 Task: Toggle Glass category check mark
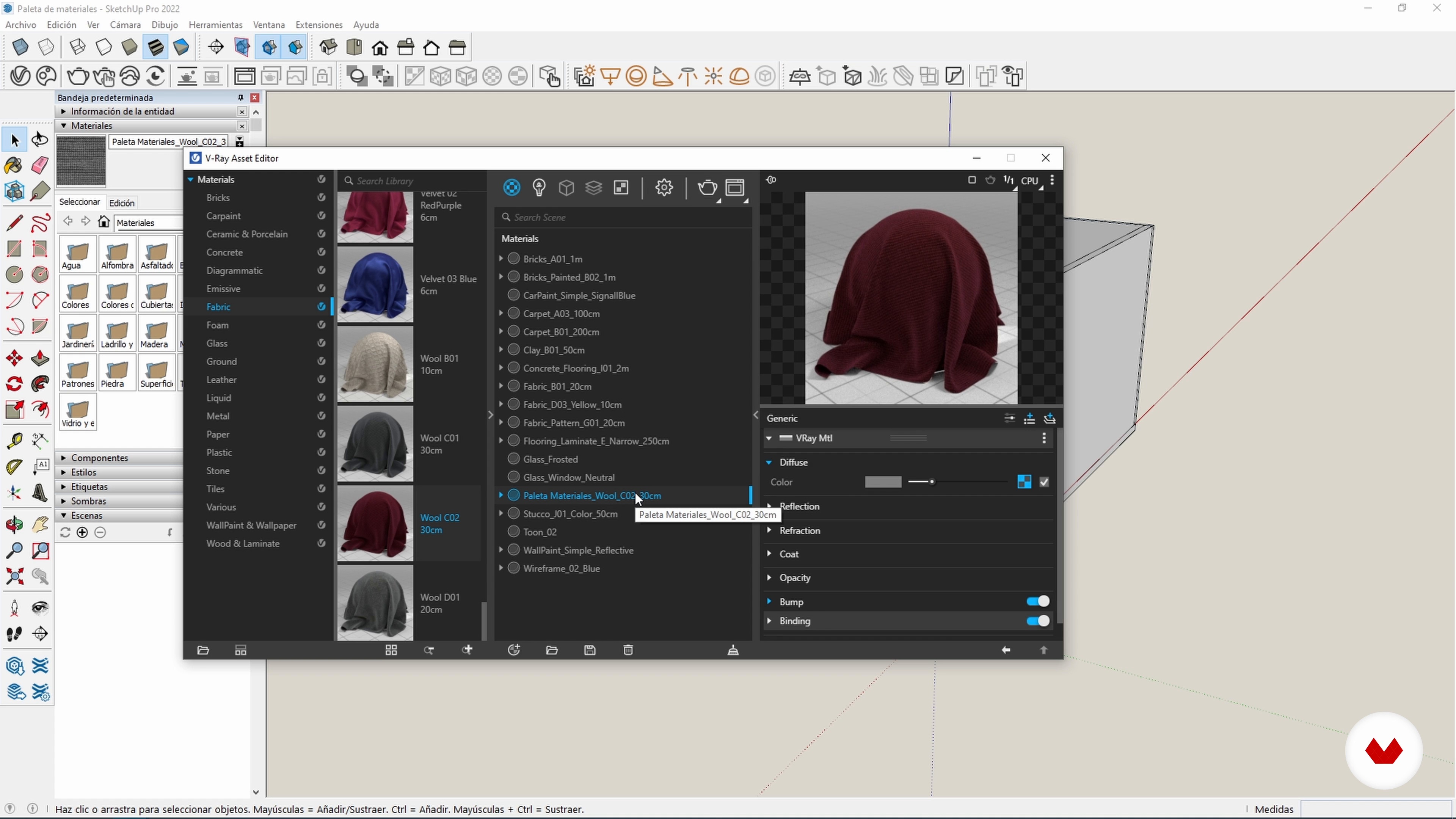(321, 343)
